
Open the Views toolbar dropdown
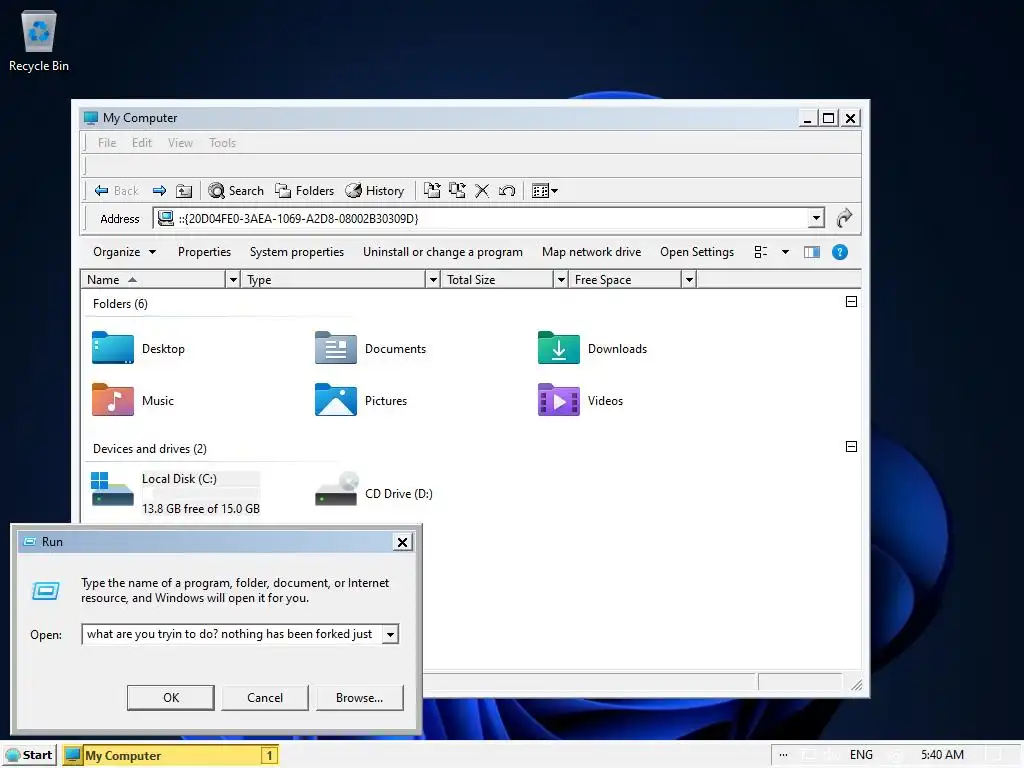545,191
